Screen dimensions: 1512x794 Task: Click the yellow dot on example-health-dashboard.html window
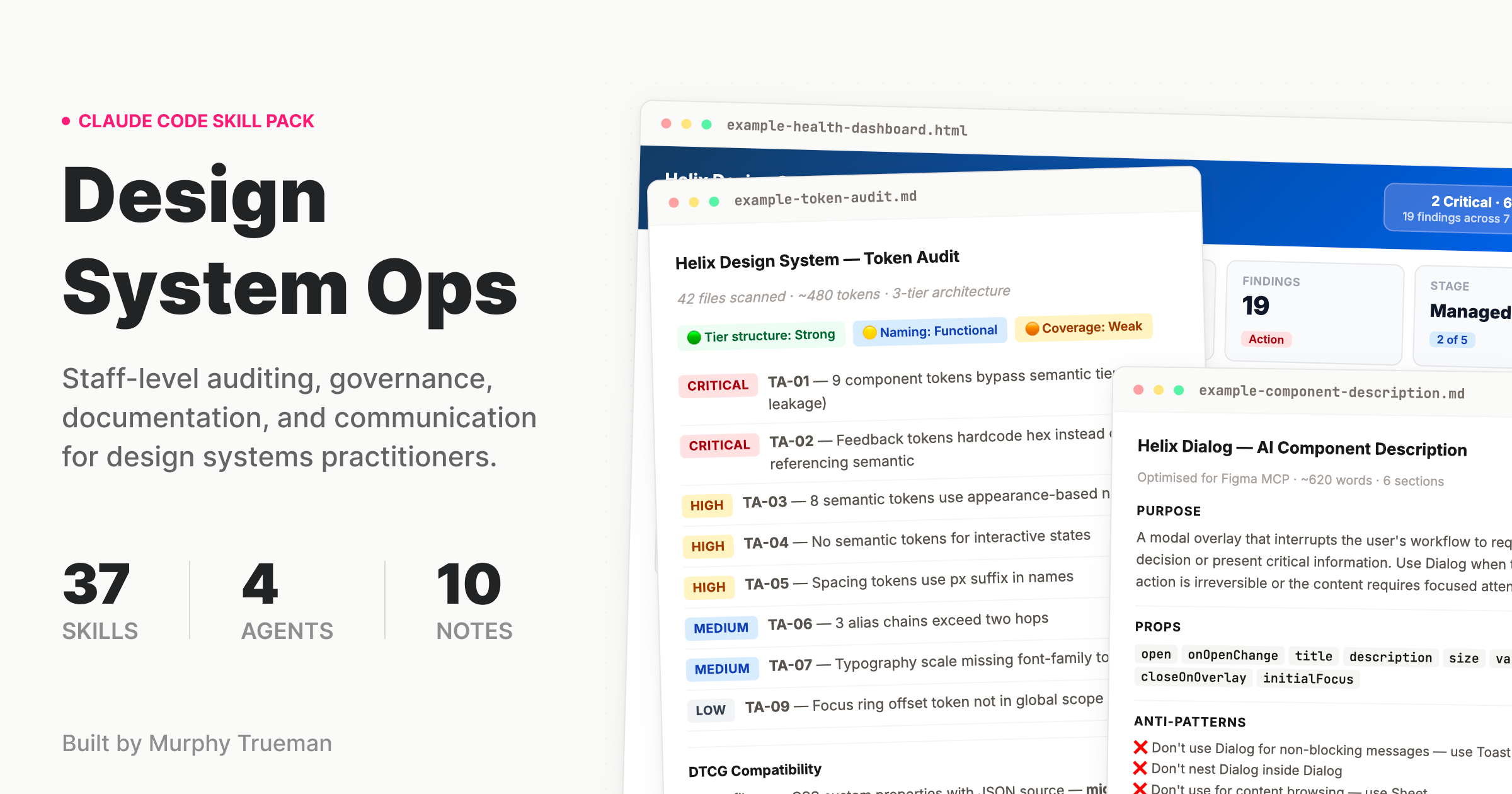(687, 124)
